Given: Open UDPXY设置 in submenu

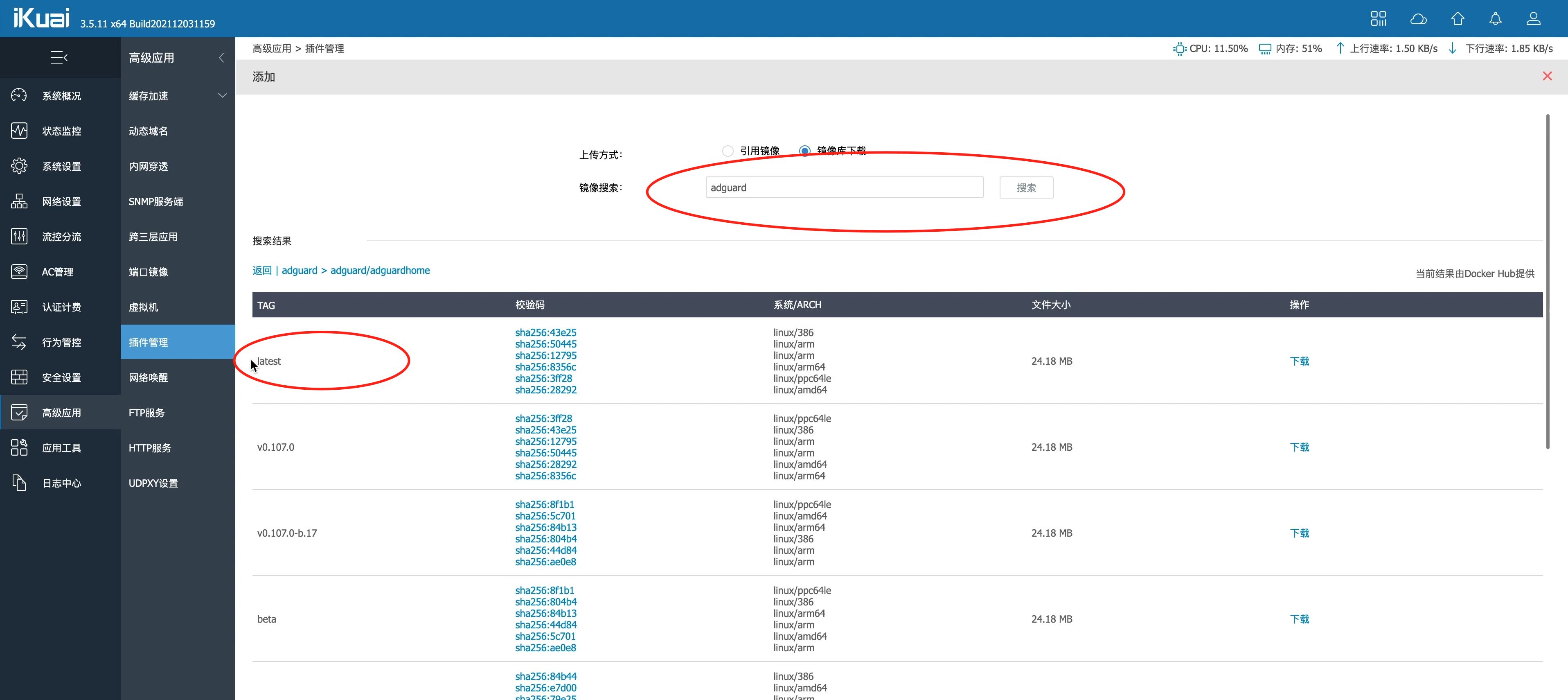Looking at the screenshot, I should click(153, 483).
